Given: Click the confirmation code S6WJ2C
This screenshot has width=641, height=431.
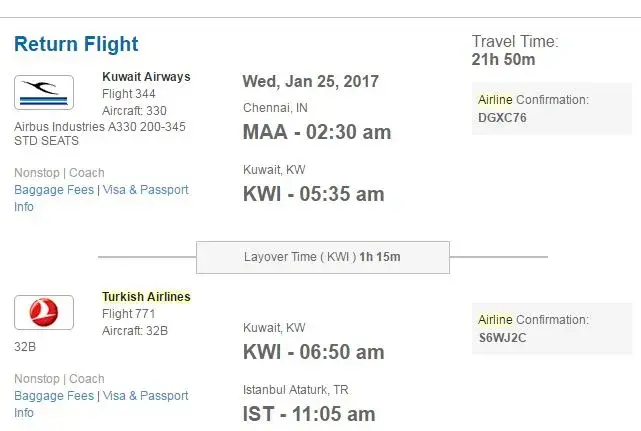Looking at the screenshot, I should [503, 337].
